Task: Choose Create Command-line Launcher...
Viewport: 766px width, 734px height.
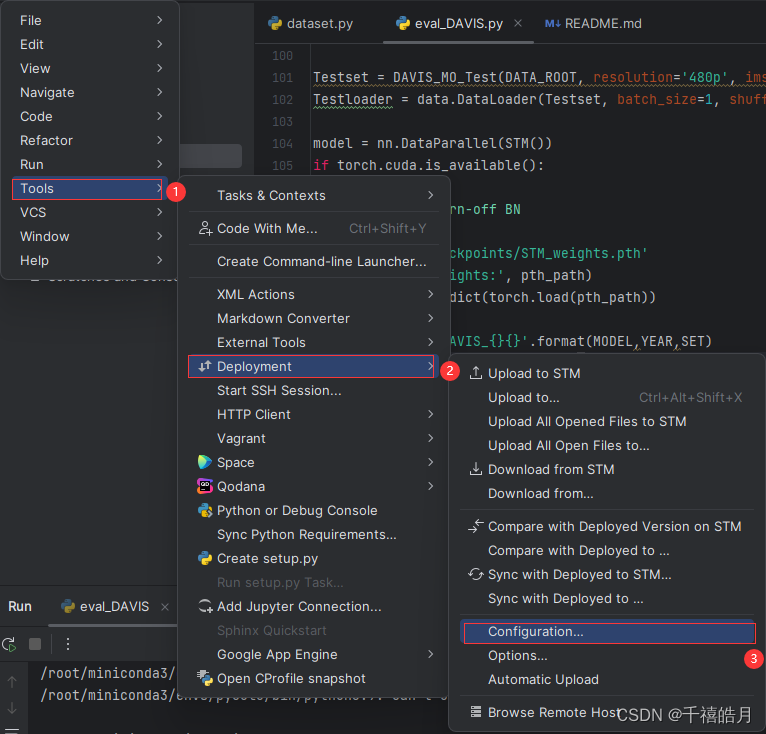Action: click(x=313, y=261)
